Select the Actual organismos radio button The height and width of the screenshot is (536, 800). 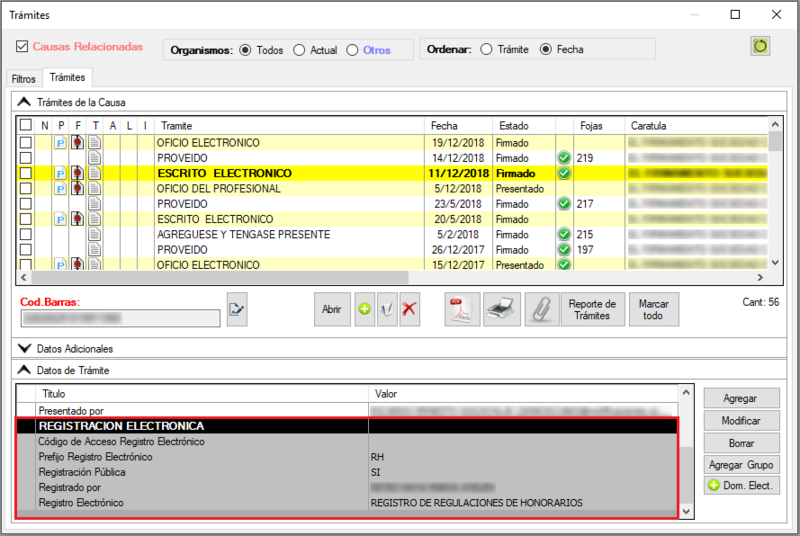(299, 50)
